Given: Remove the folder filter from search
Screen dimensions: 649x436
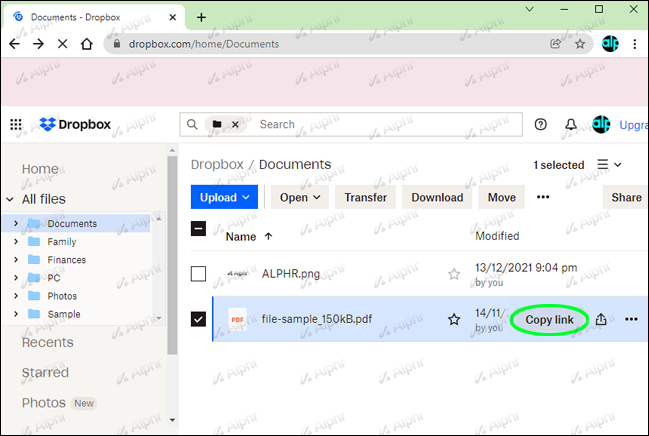Looking at the screenshot, I should tap(235, 124).
